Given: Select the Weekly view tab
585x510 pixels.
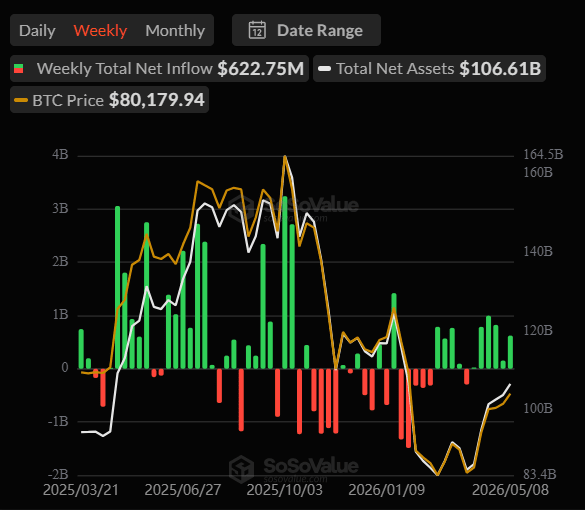Looking at the screenshot, I should coord(100,31).
